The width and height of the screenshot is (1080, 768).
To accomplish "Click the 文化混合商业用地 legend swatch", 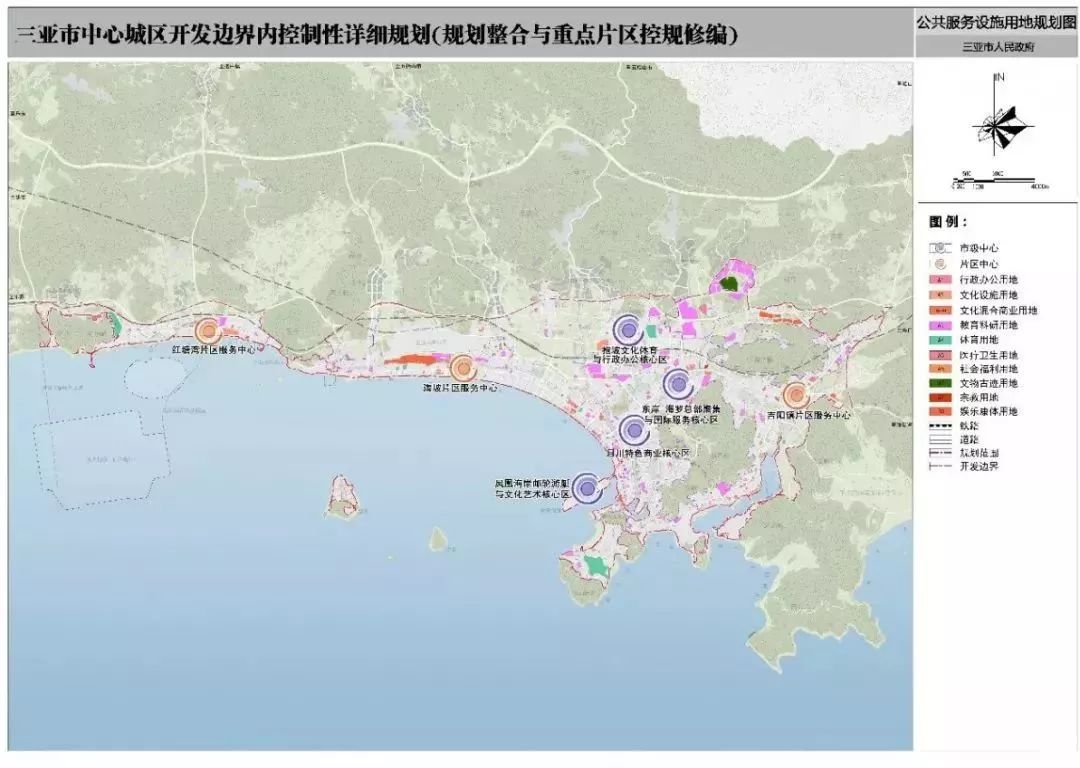I will (x=940, y=311).
